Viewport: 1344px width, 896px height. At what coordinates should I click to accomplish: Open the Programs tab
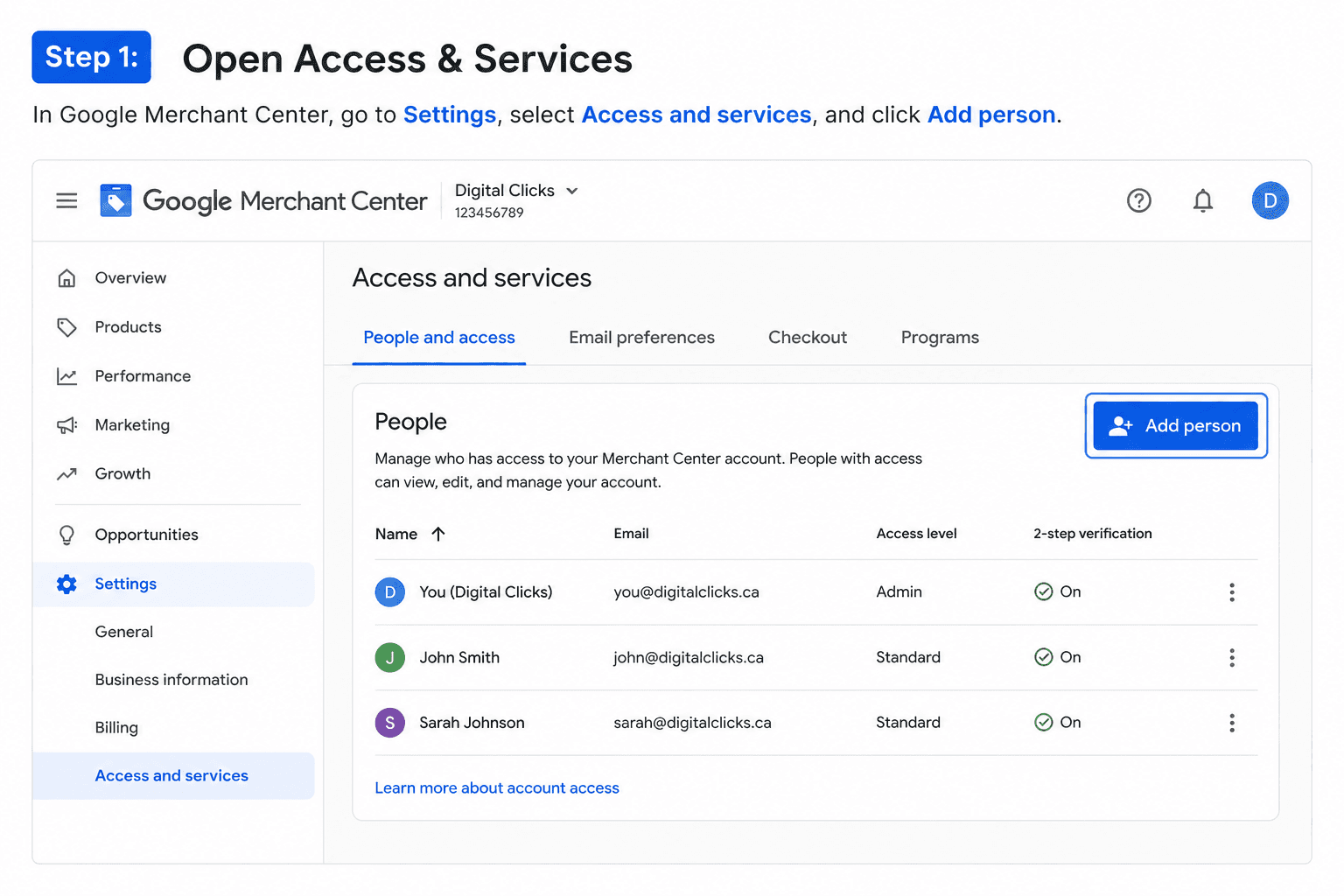[x=940, y=338]
